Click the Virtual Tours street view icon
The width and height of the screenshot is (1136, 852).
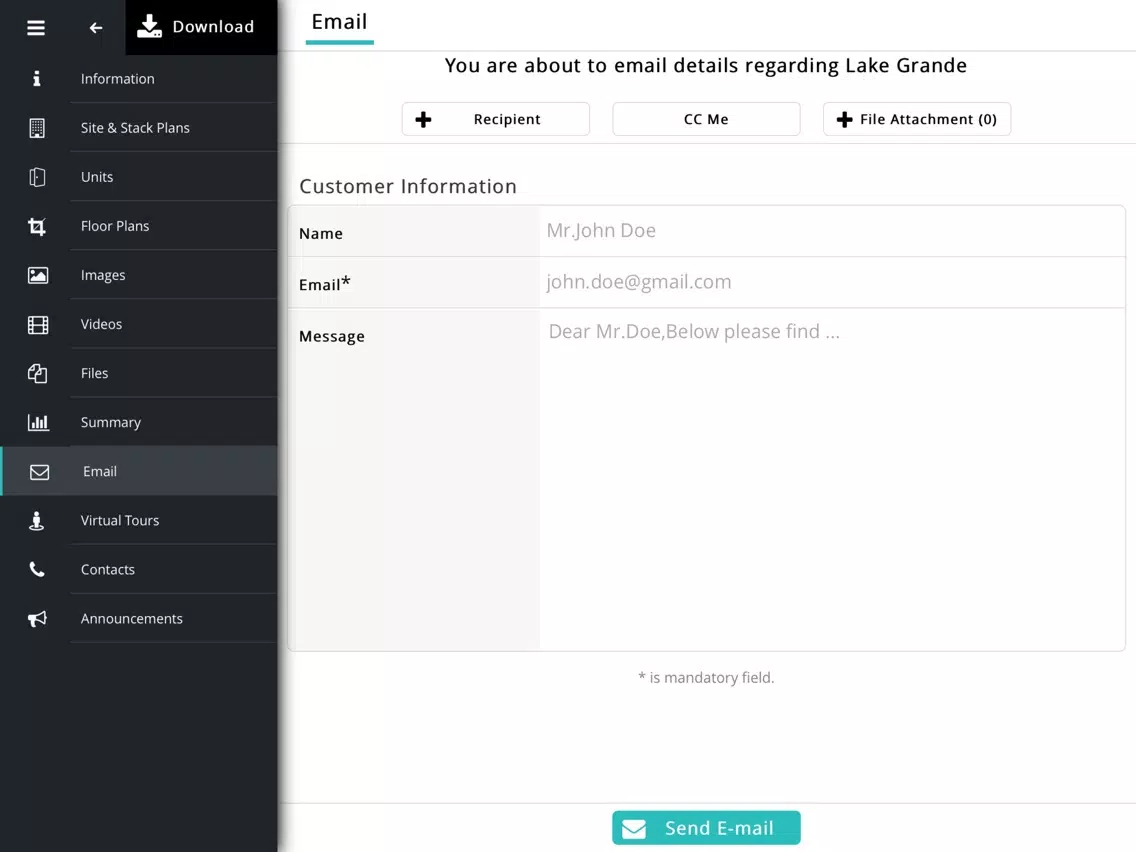[x=36, y=521]
